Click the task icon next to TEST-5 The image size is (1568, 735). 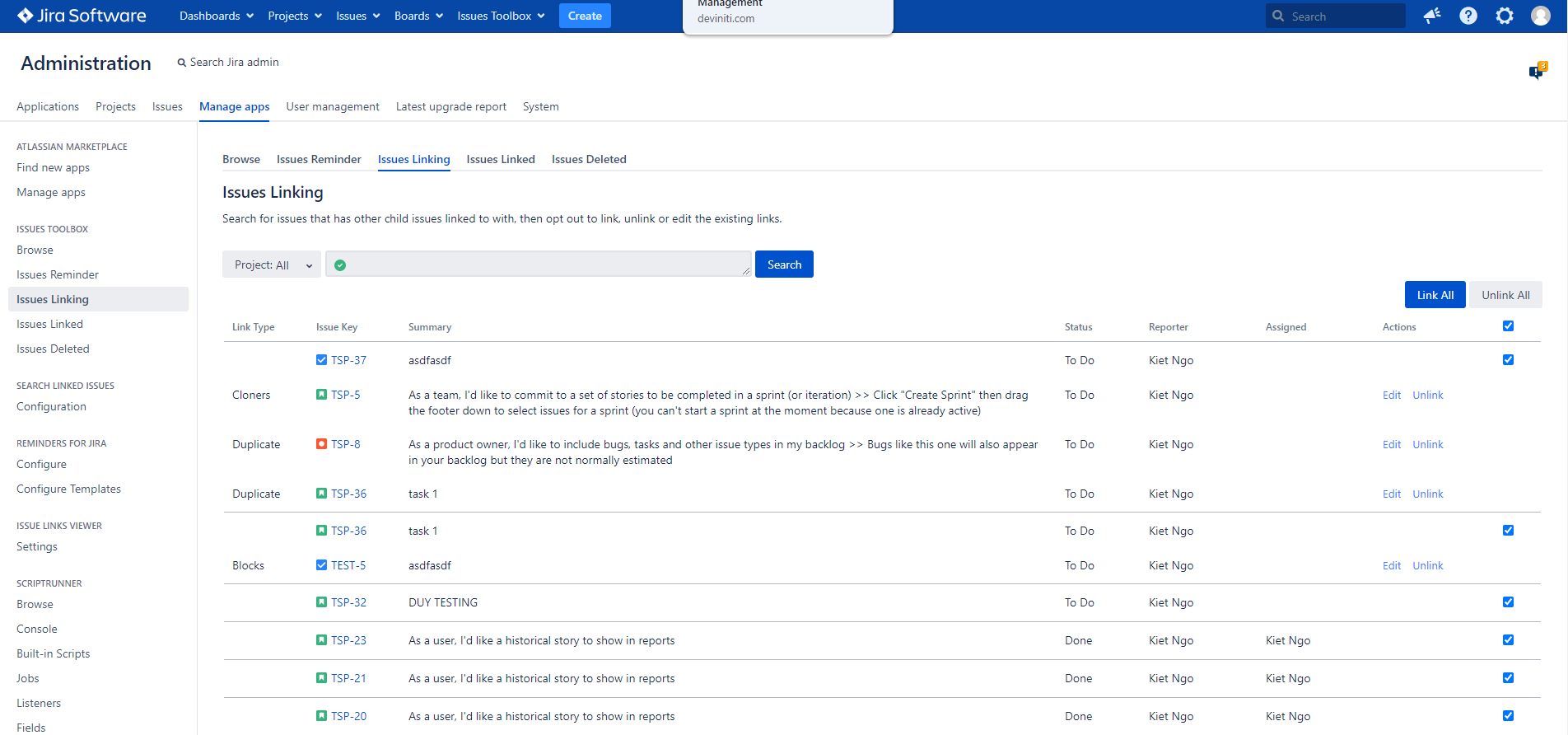coord(321,565)
